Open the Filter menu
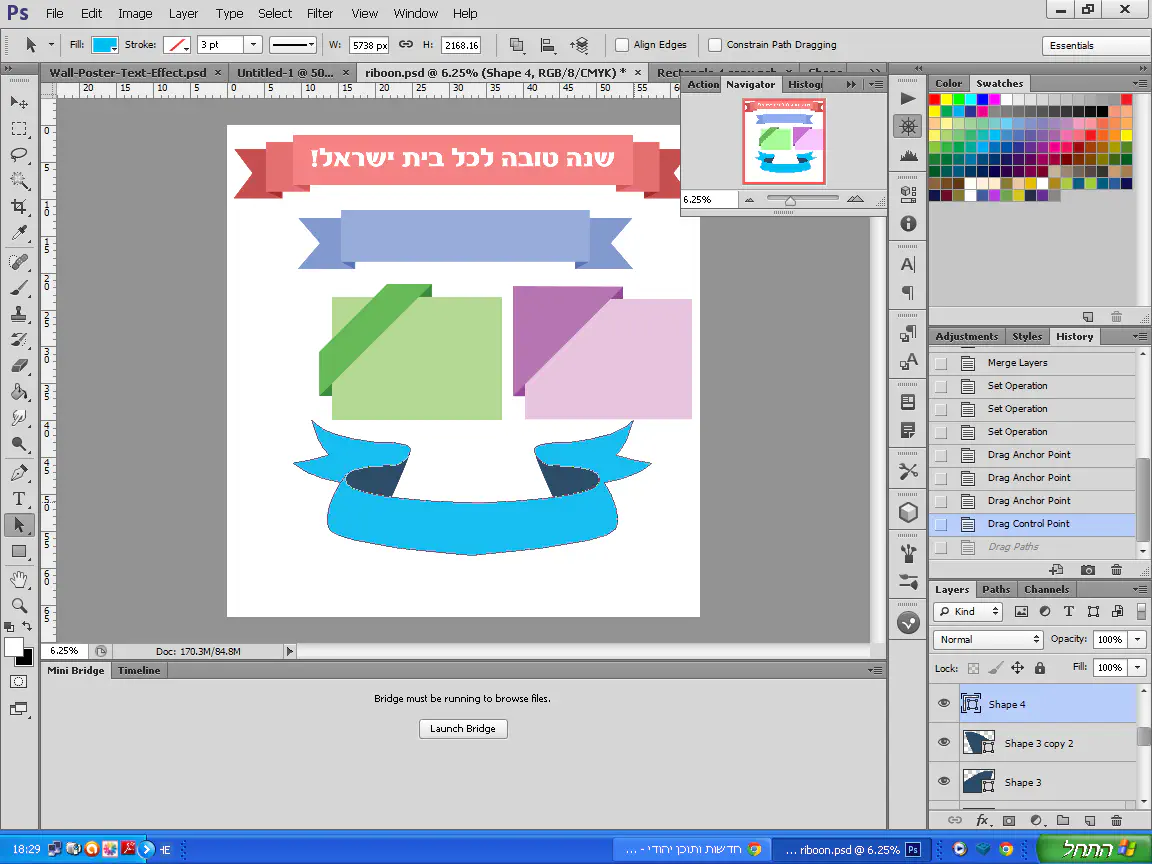Image resolution: width=1152 pixels, height=864 pixels. [x=320, y=14]
